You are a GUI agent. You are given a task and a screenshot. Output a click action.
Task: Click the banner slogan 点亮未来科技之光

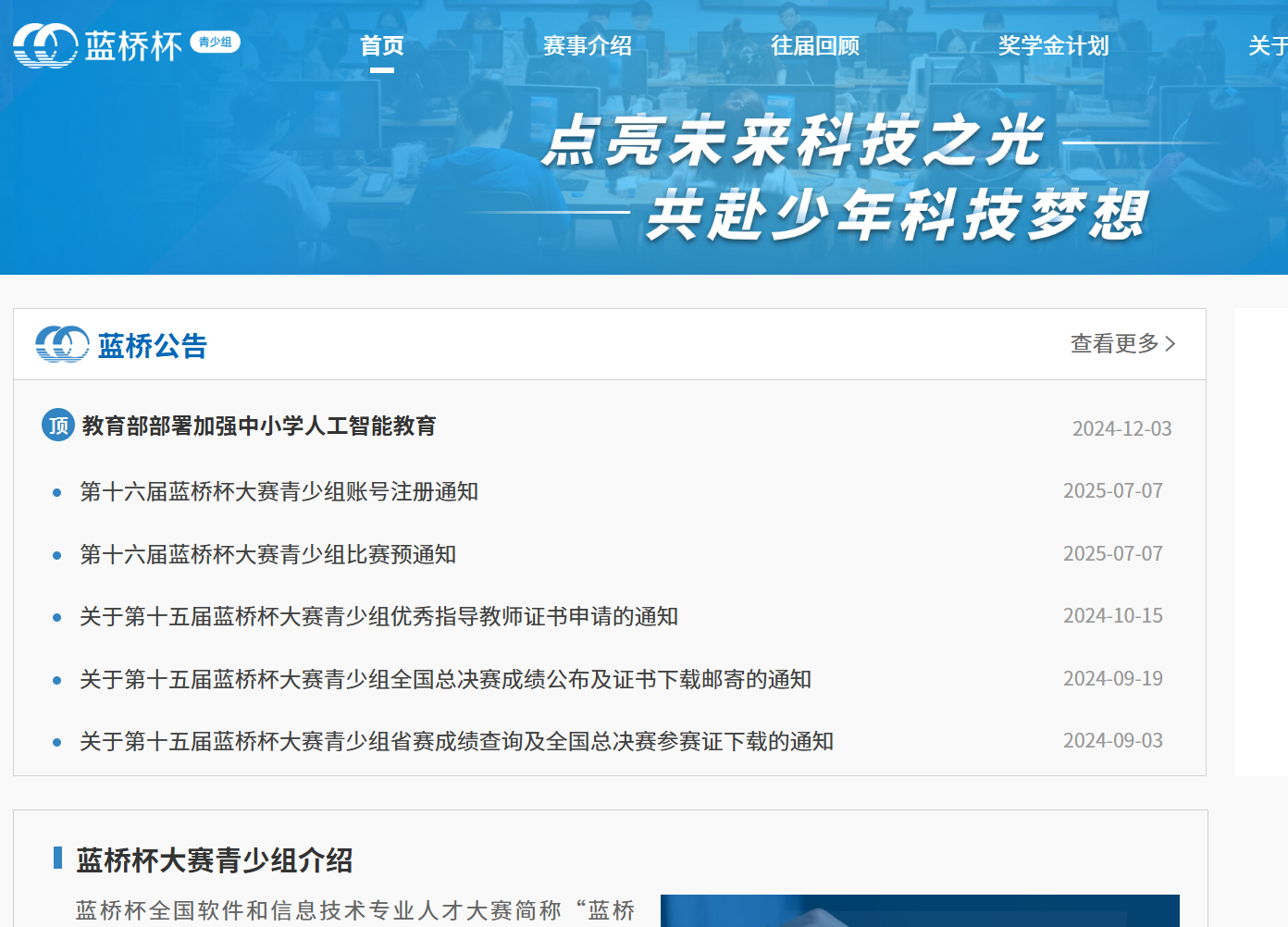tap(793, 142)
